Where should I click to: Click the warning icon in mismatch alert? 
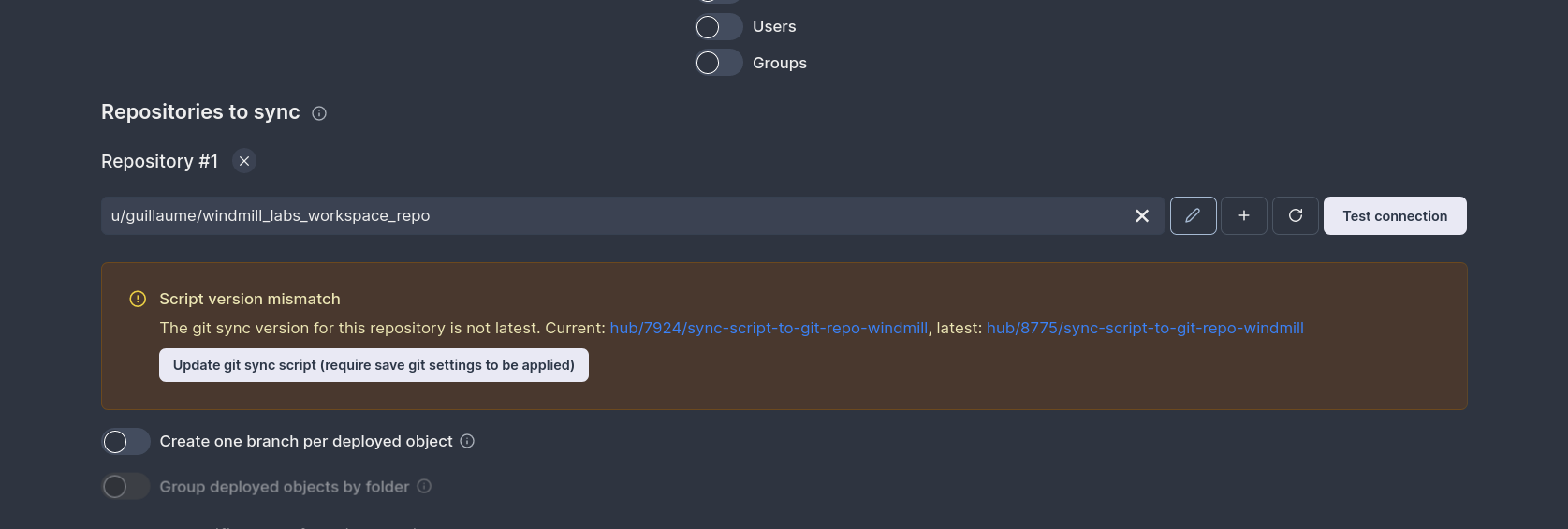(x=138, y=299)
